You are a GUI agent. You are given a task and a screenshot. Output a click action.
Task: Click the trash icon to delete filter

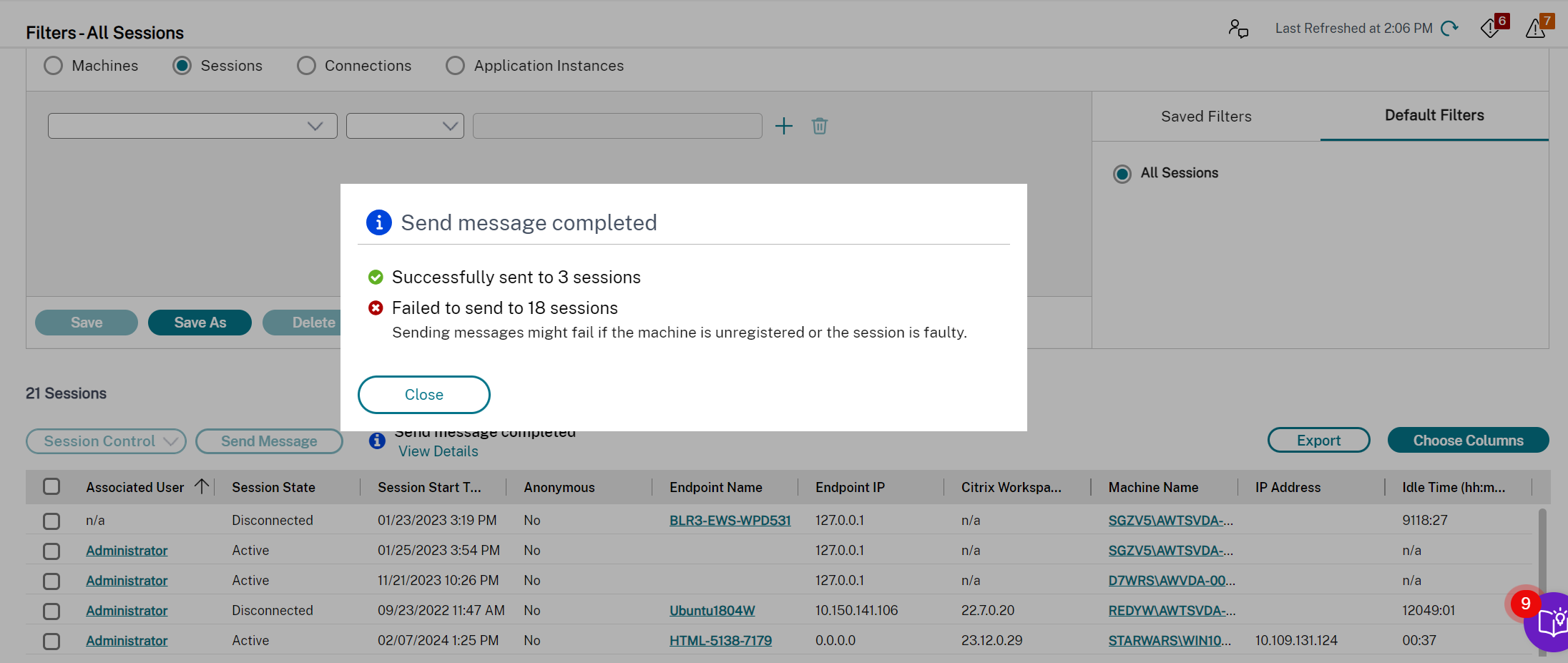point(820,127)
